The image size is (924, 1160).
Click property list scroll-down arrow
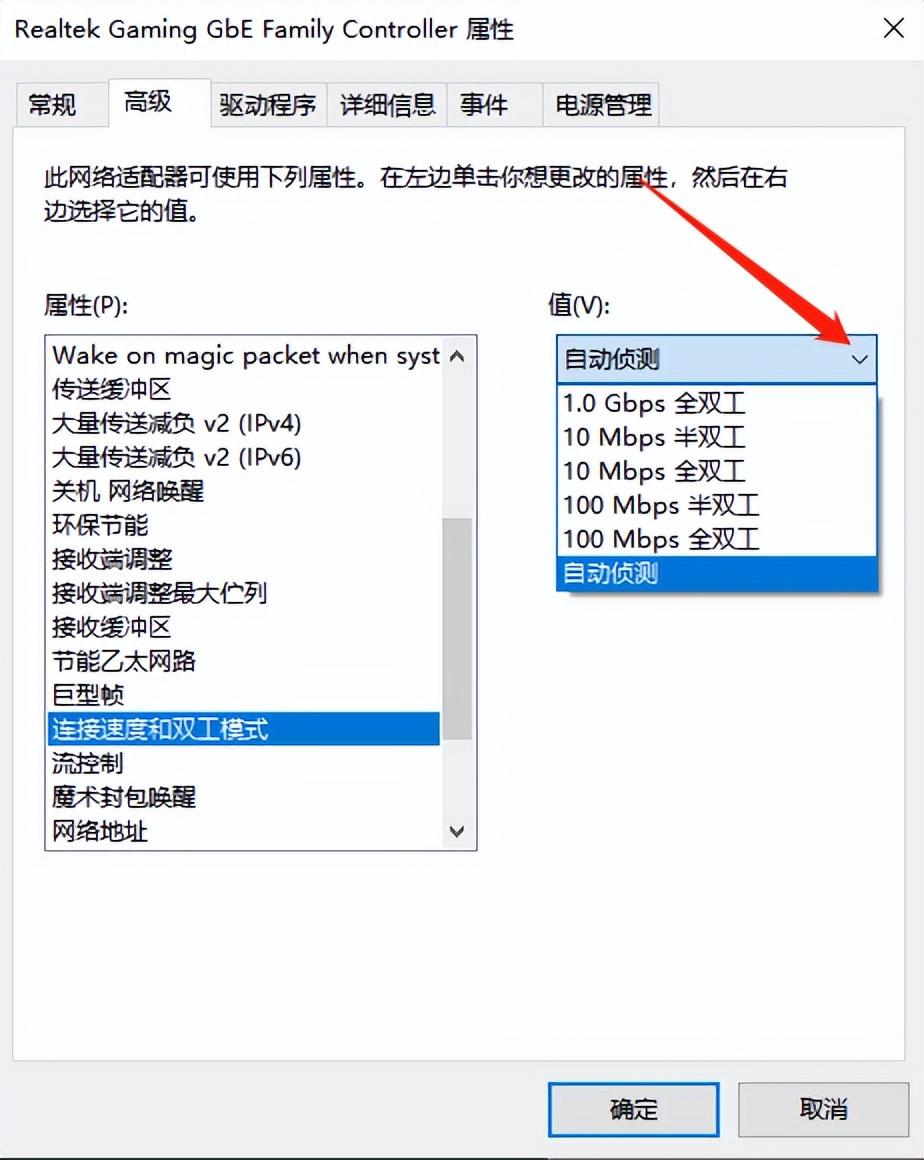point(457,832)
